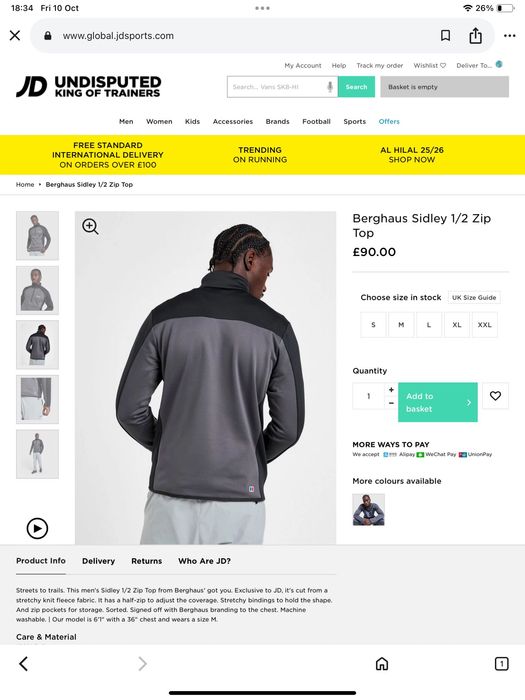Increase quantity with plus stepper
Screen dimensions: 525x700
(x=391, y=390)
